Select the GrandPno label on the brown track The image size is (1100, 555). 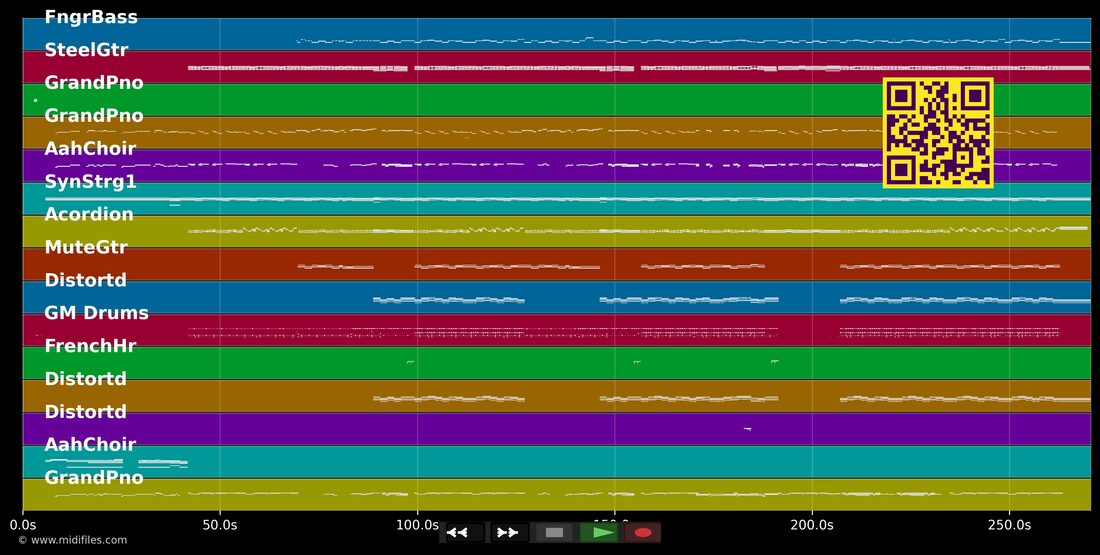(94, 116)
